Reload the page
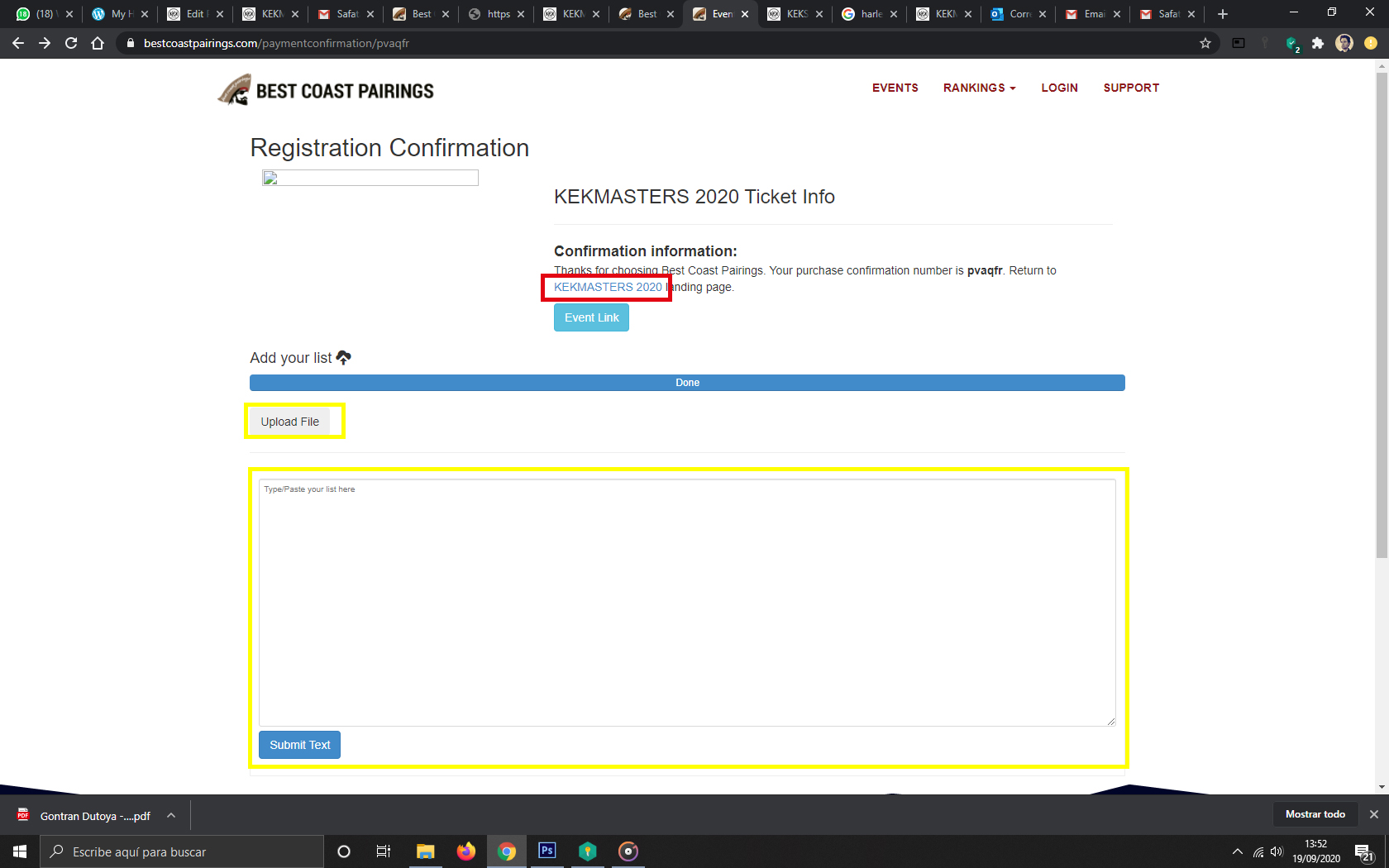 [71, 43]
